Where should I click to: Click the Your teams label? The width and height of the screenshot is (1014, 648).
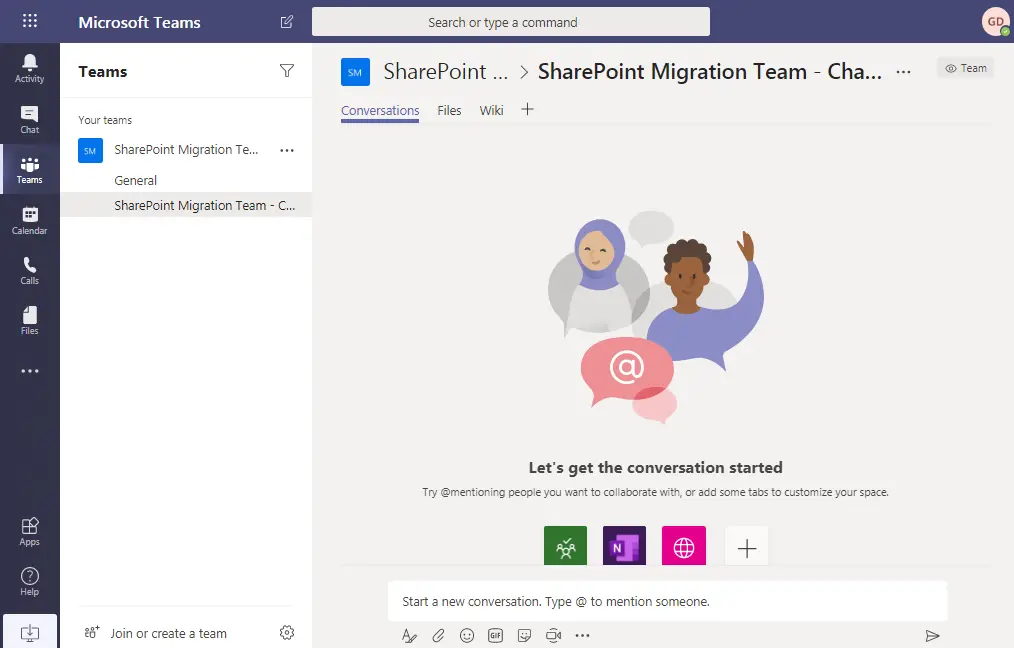coord(105,120)
